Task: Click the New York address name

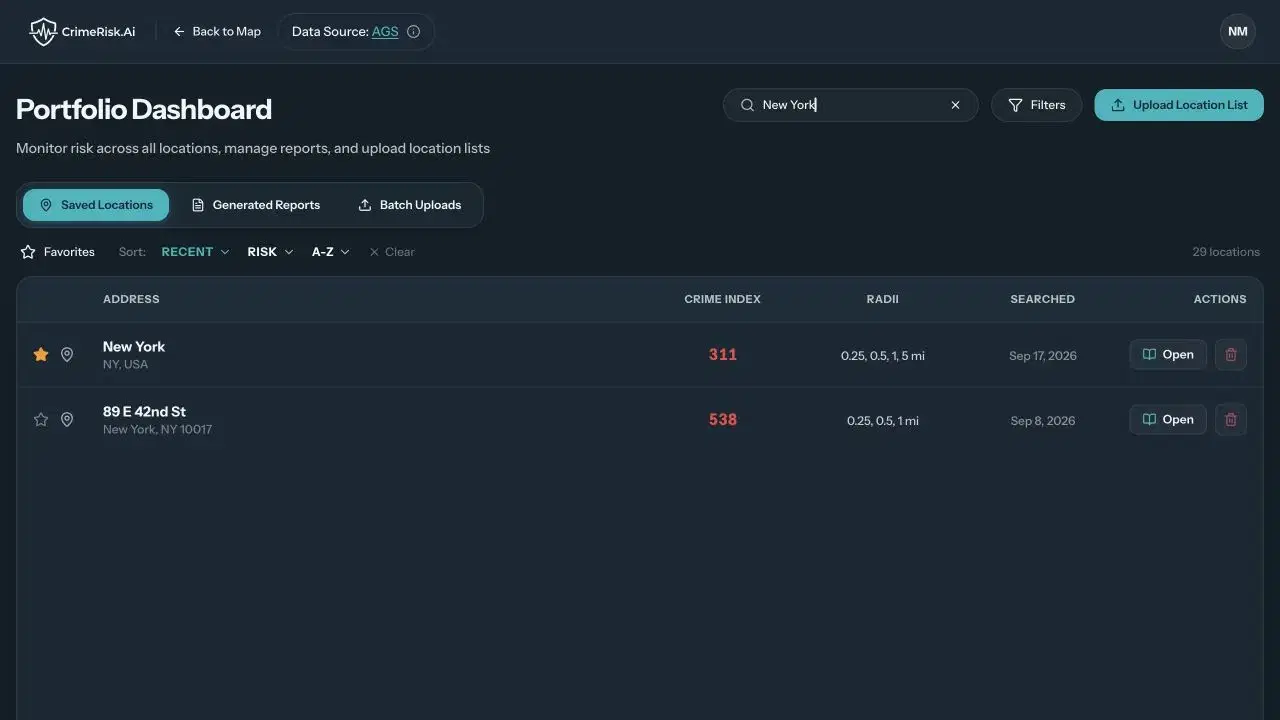Action: tap(134, 347)
